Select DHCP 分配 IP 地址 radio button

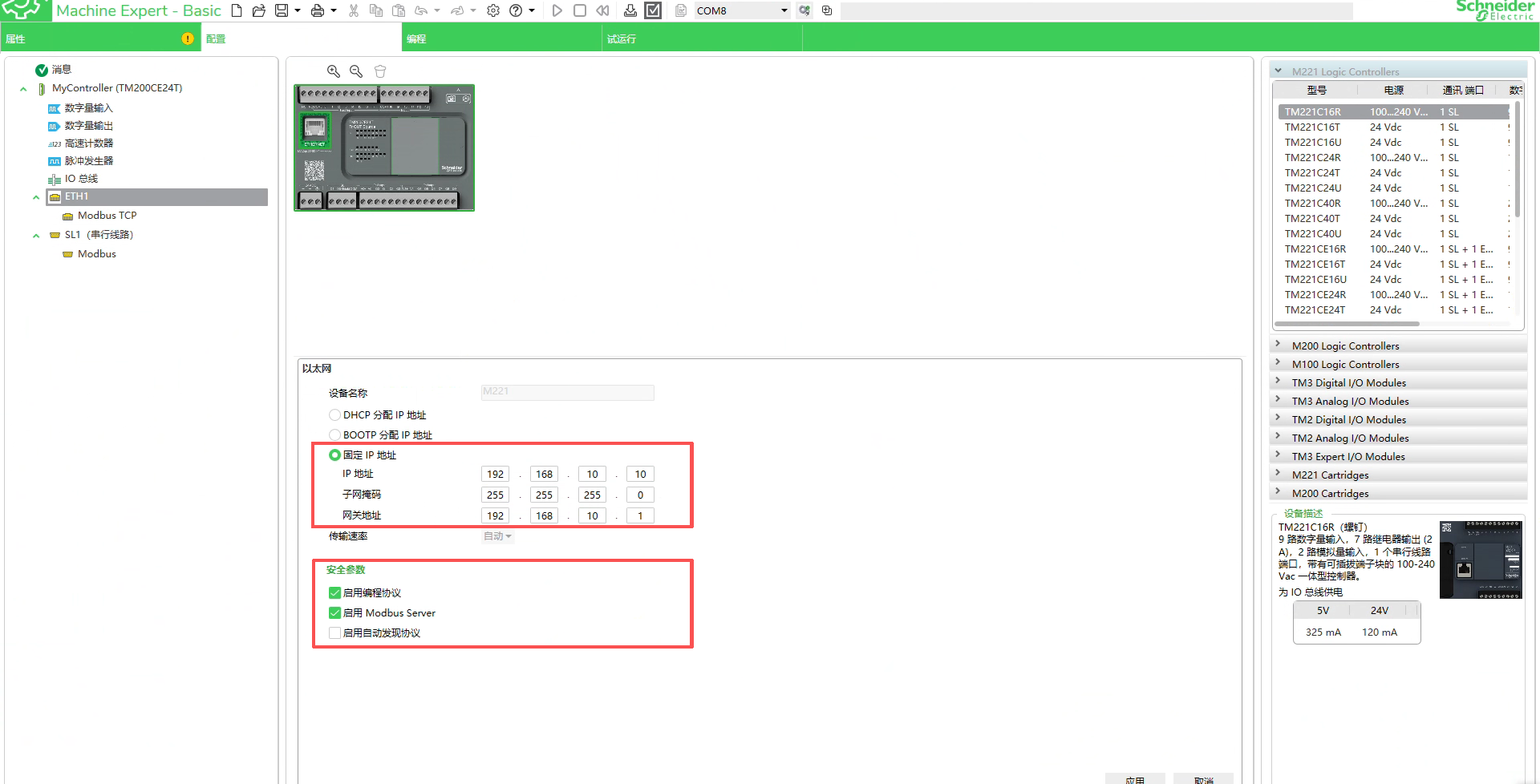tap(335, 415)
